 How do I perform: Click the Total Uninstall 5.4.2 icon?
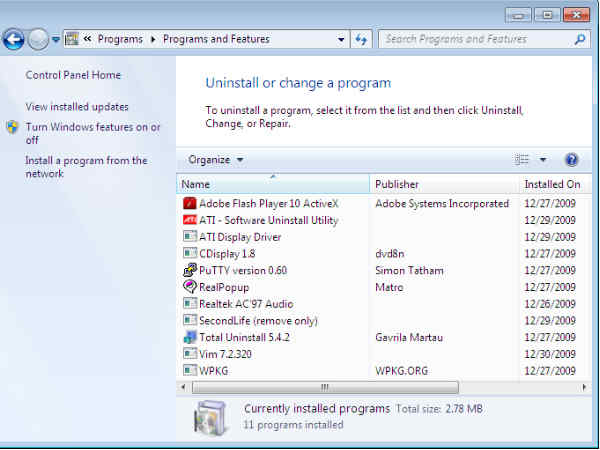click(190, 337)
